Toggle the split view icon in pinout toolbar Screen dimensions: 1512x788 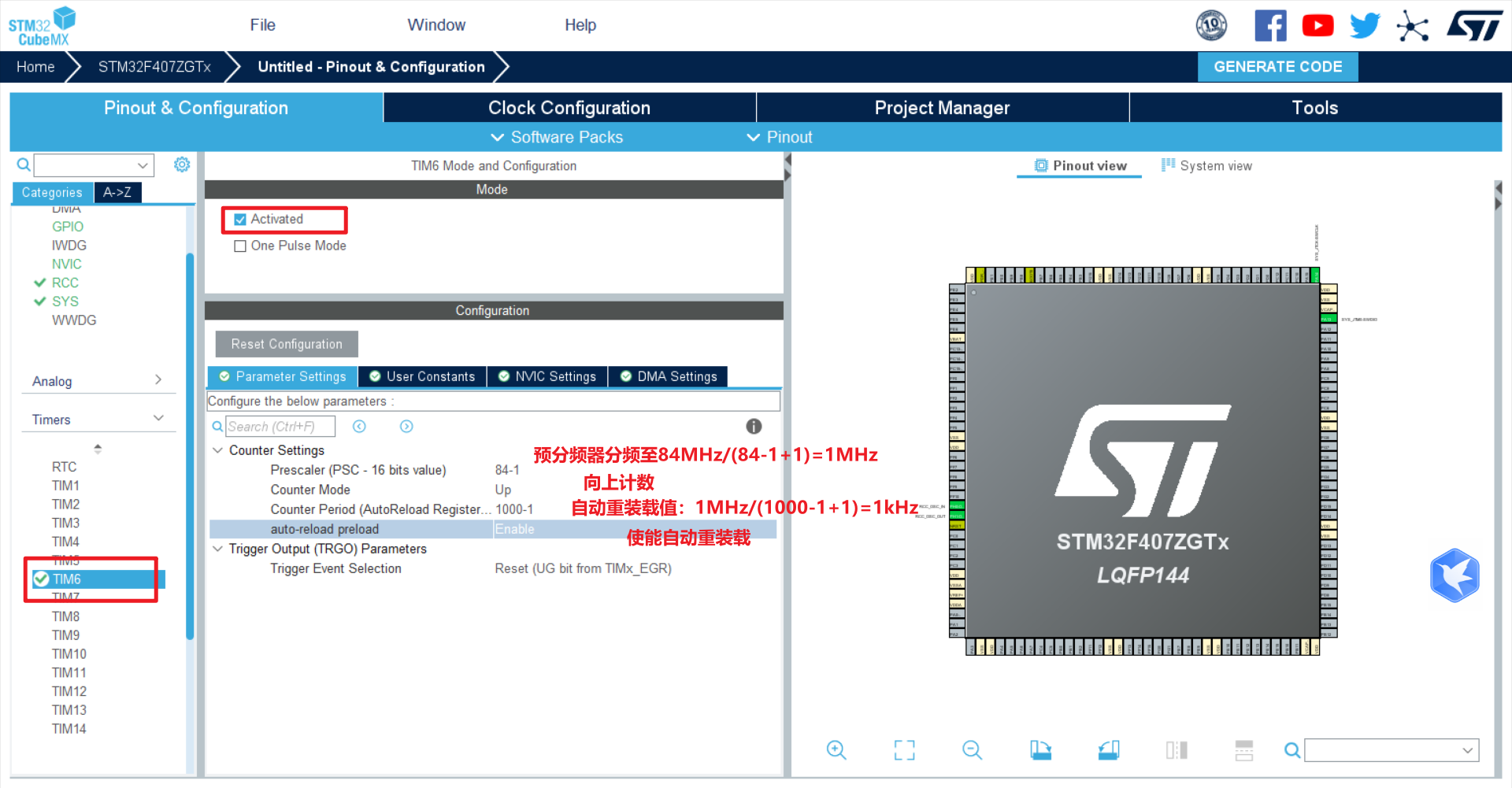(x=1177, y=750)
